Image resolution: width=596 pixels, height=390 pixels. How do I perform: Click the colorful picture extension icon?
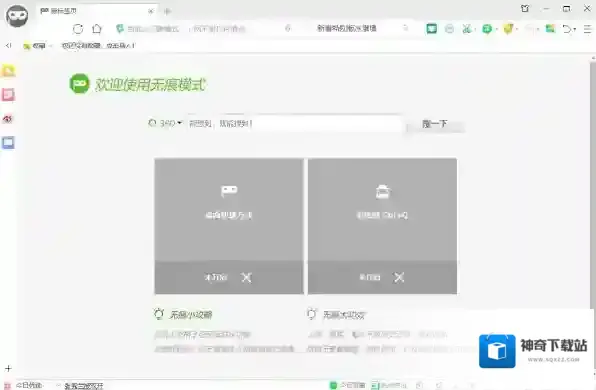(550, 29)
